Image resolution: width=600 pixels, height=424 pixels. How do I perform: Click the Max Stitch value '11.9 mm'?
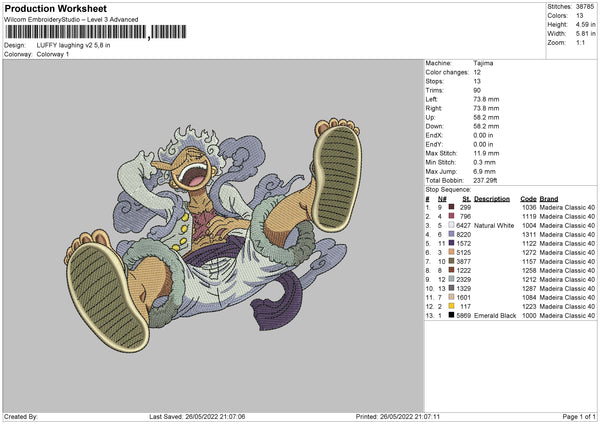[x=486, y=153]
